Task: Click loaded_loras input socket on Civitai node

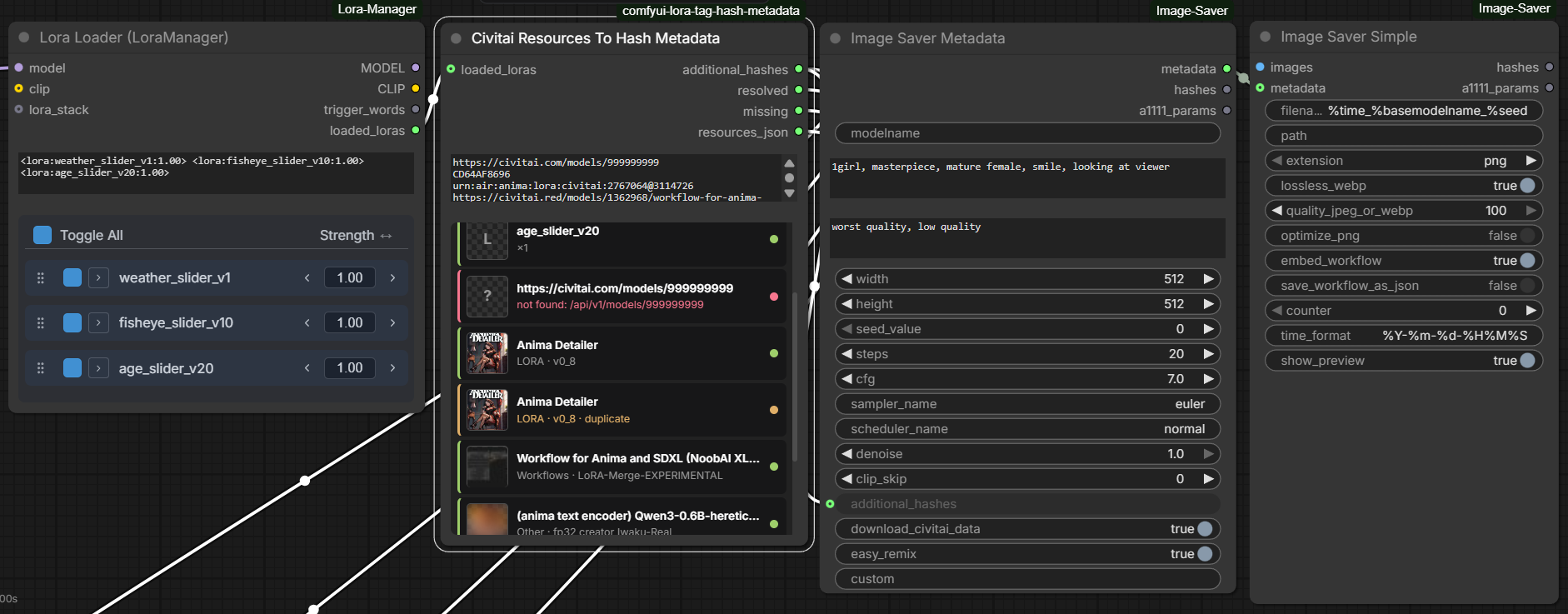Action: [x=451, y=69]
